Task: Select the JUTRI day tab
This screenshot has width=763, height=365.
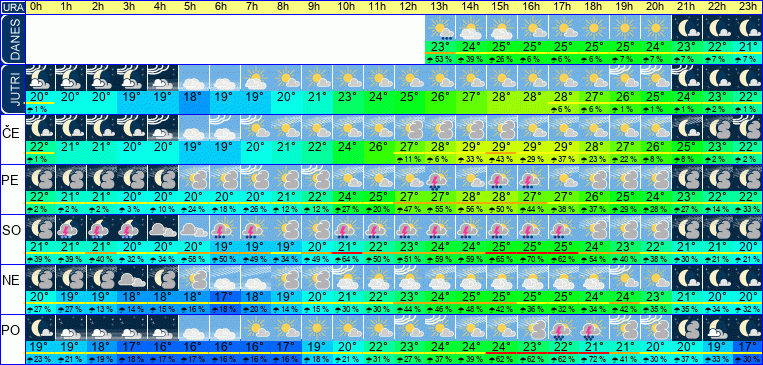Action: click(13, 90)
